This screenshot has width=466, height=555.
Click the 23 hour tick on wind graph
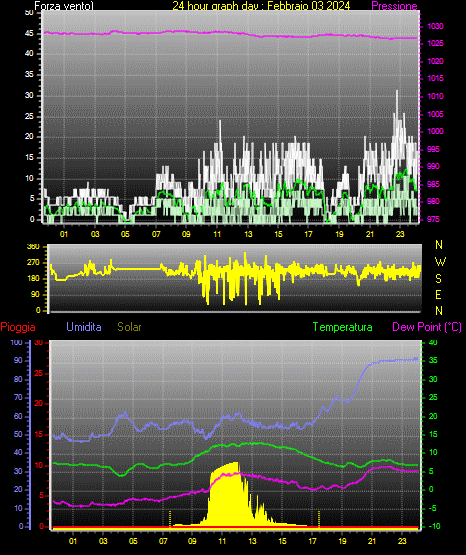tap(400, 234)
